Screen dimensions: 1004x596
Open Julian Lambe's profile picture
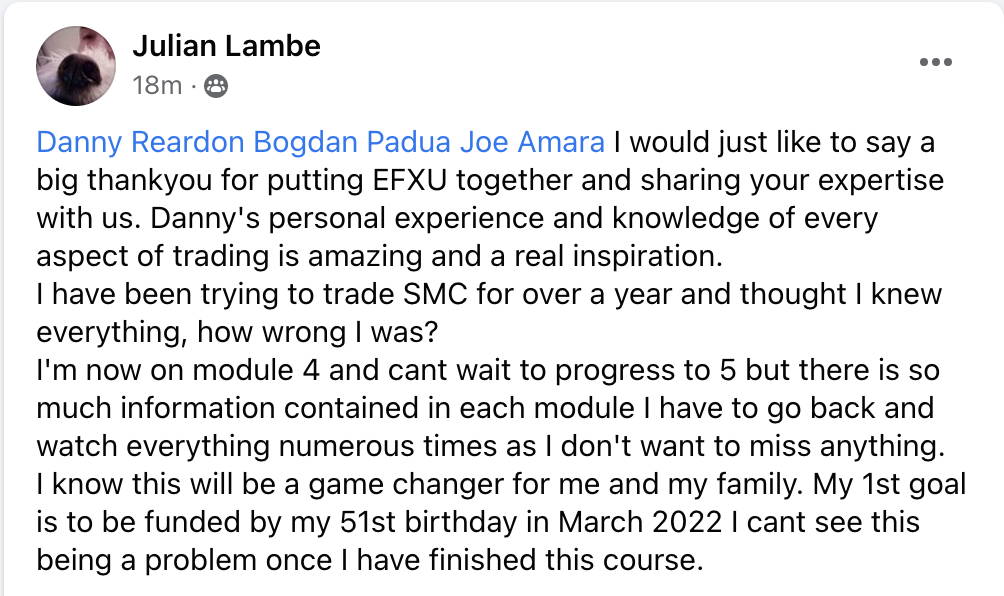pos(76,66)
